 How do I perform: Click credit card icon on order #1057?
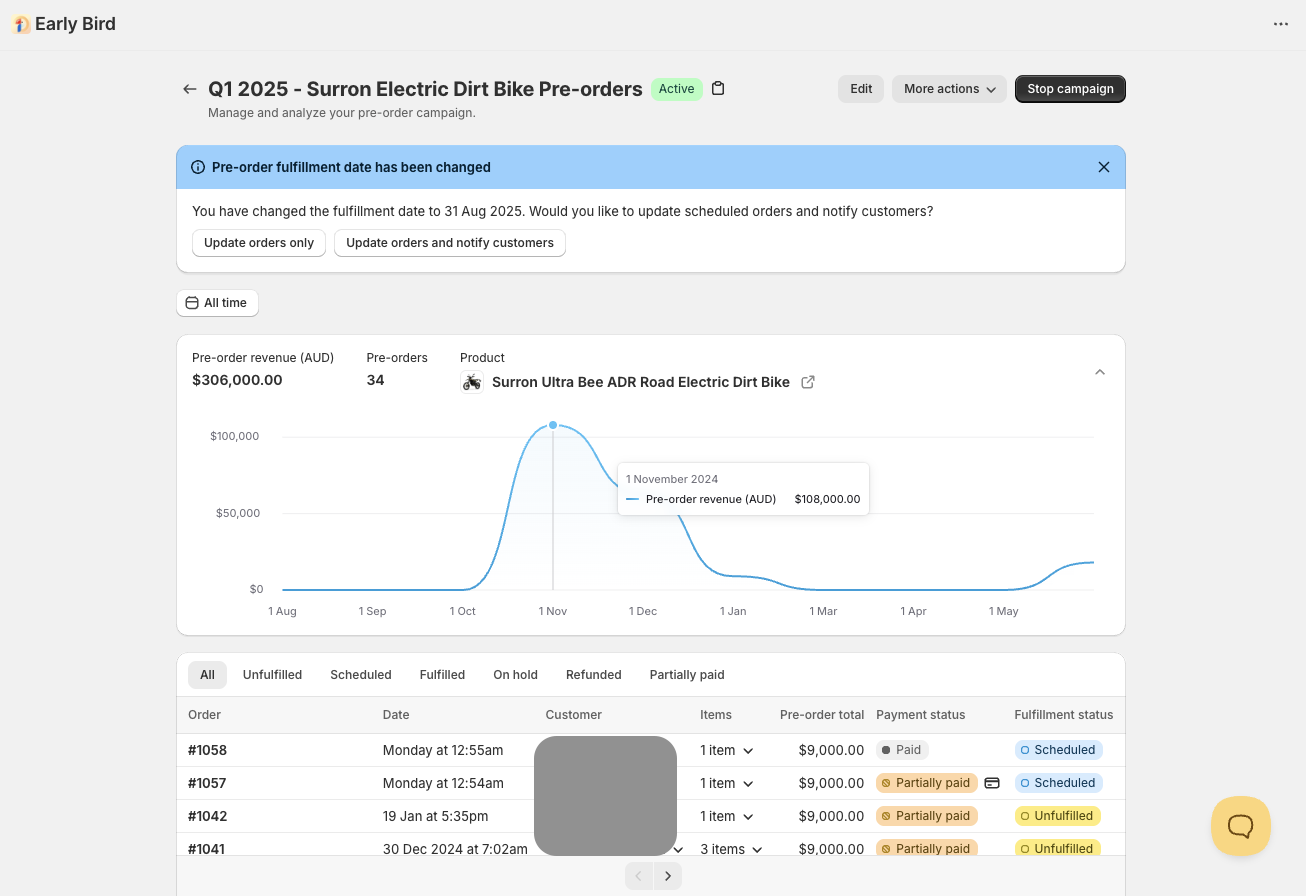(x=992, y=783)
